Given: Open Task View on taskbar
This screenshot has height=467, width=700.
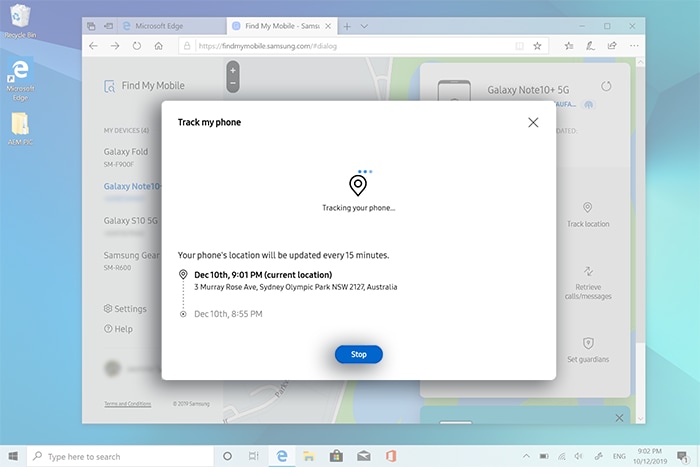Looking at the screenshot, I should (254, 456).
